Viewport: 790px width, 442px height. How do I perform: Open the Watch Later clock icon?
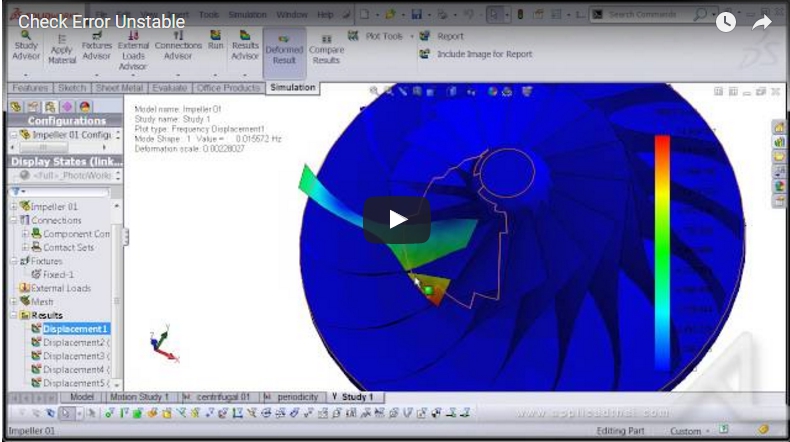(x=726, y=22)
